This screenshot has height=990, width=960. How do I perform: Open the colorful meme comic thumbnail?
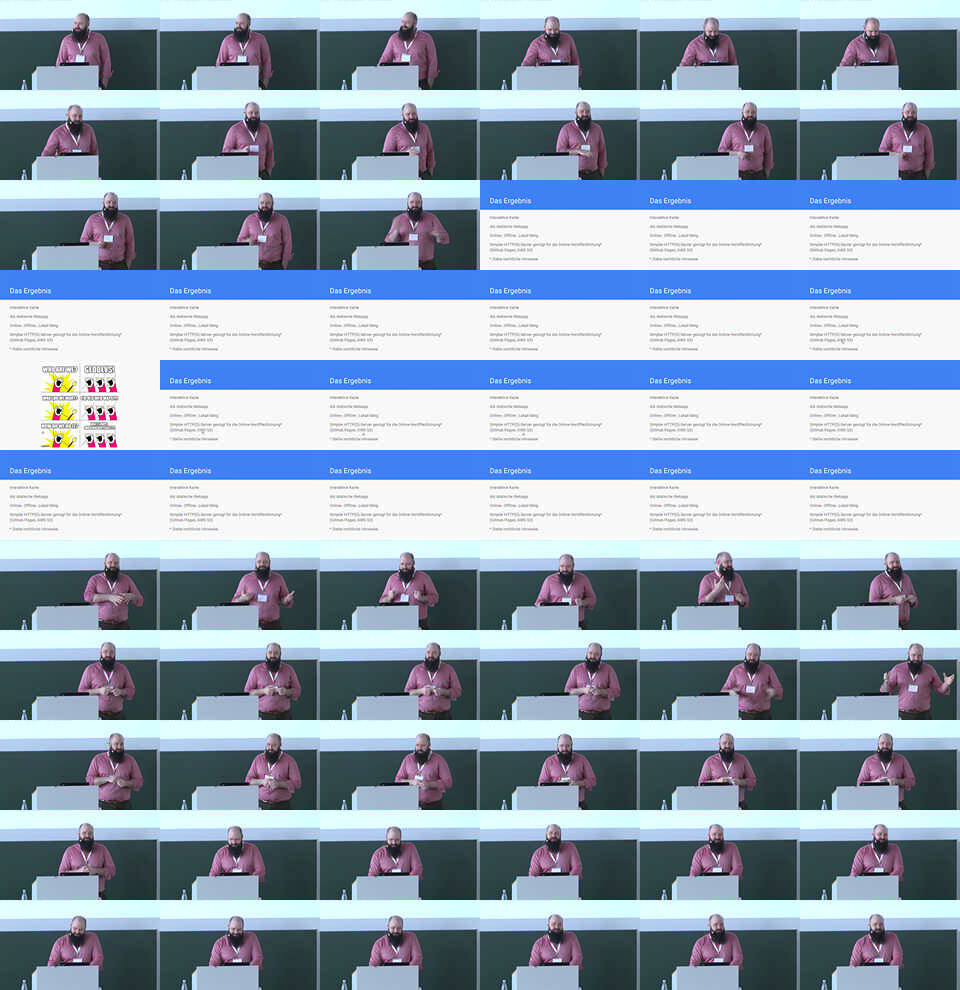tap(80, 405)
